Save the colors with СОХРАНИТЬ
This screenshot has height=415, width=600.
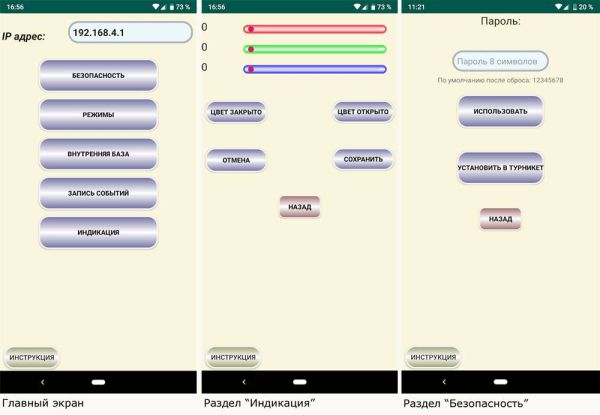pyautogui.click(x=363, y=159)
